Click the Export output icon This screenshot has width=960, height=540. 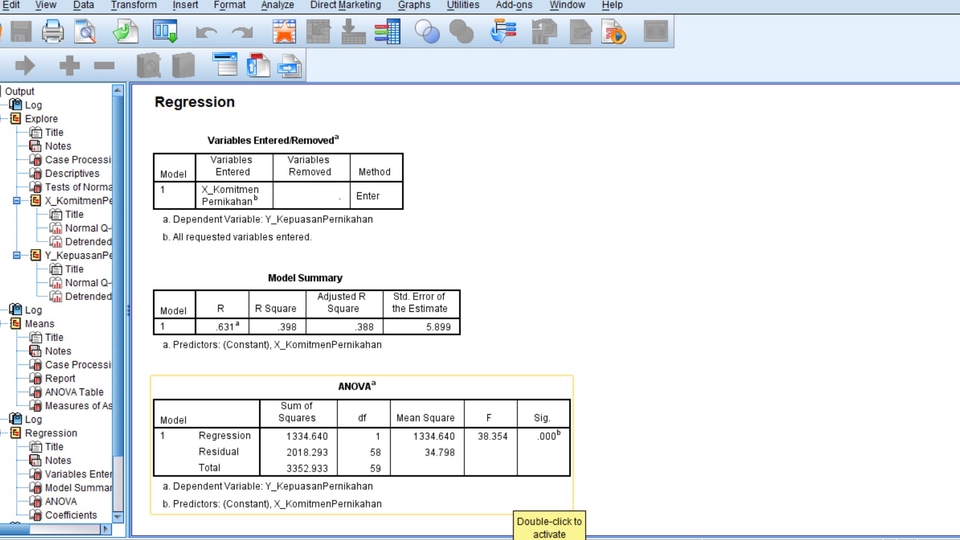pyautogui.click(x=126, y=32)
